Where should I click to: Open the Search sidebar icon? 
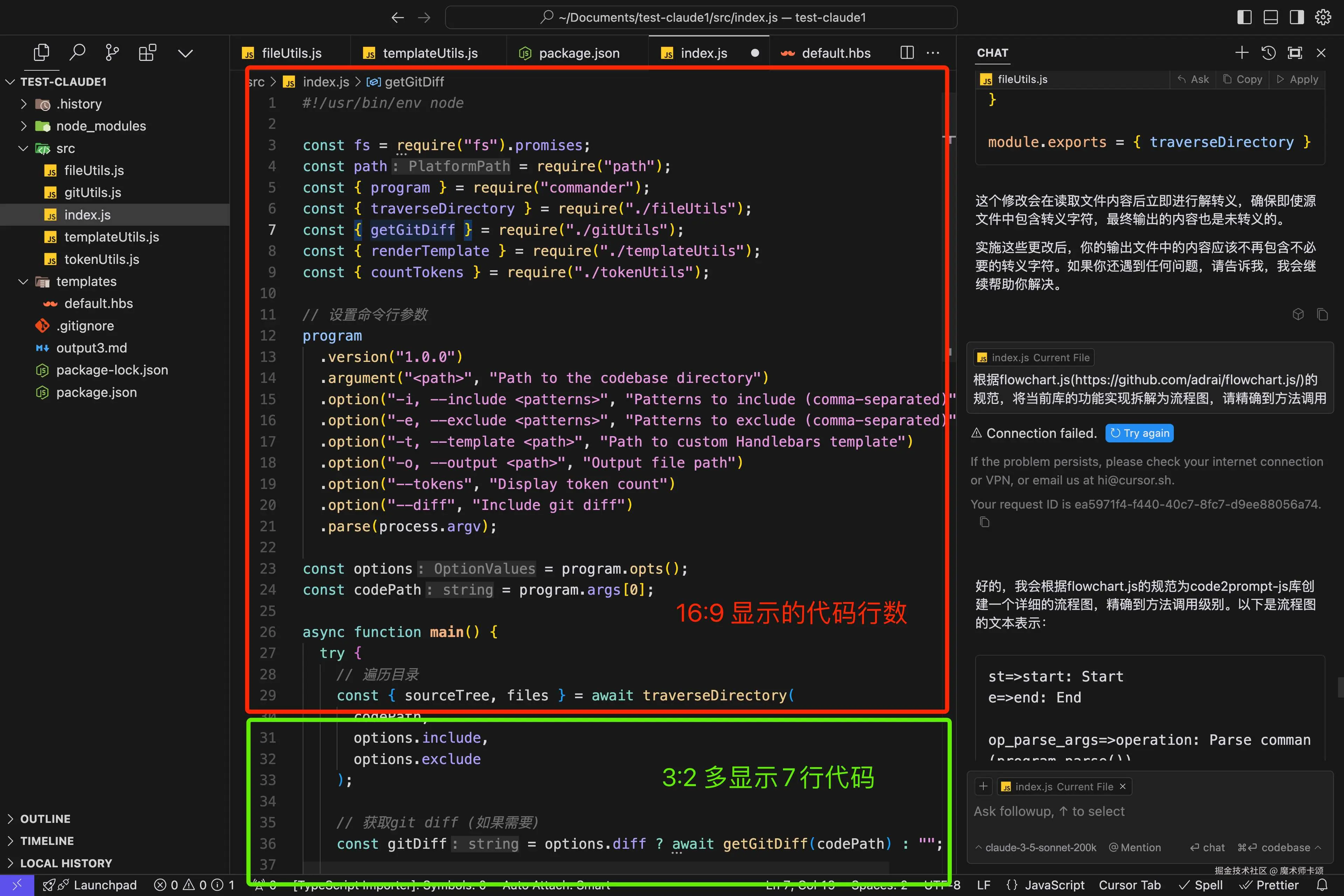coord(78,52)
